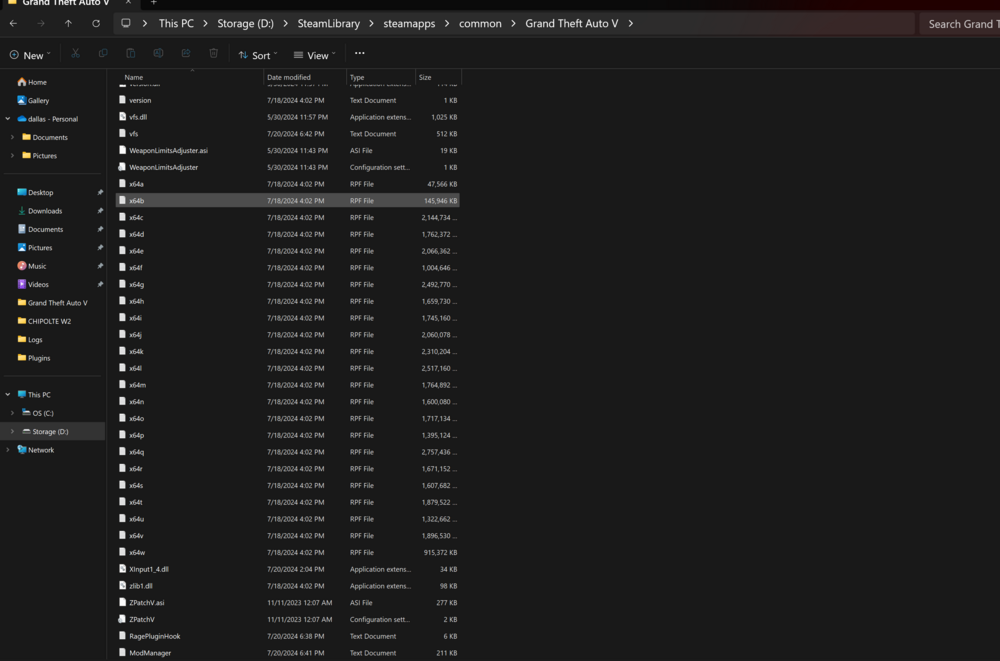The height and width of the screenshot is (661, 1000).
Task: Open Home in the navigation pane
Action: pyautogui.click(x=32, y=82)
